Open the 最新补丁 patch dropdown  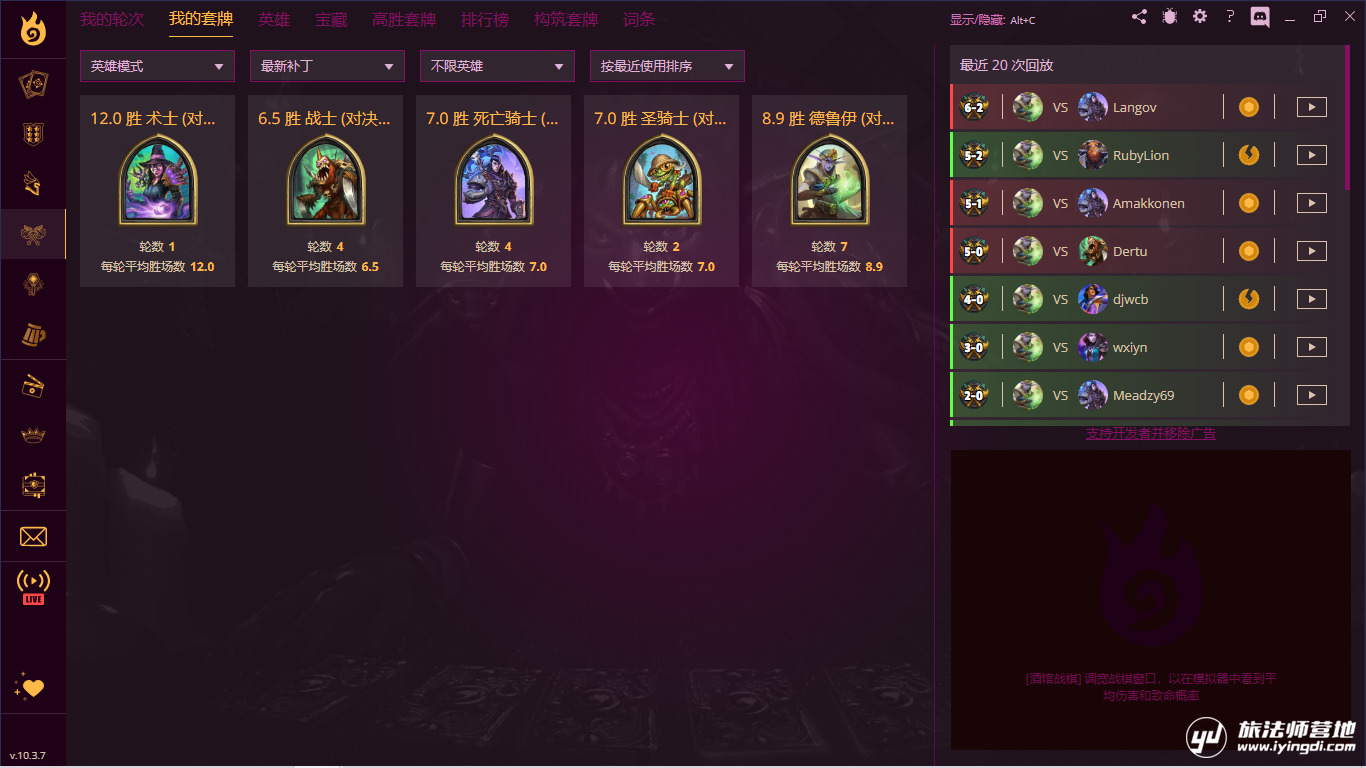327,66
